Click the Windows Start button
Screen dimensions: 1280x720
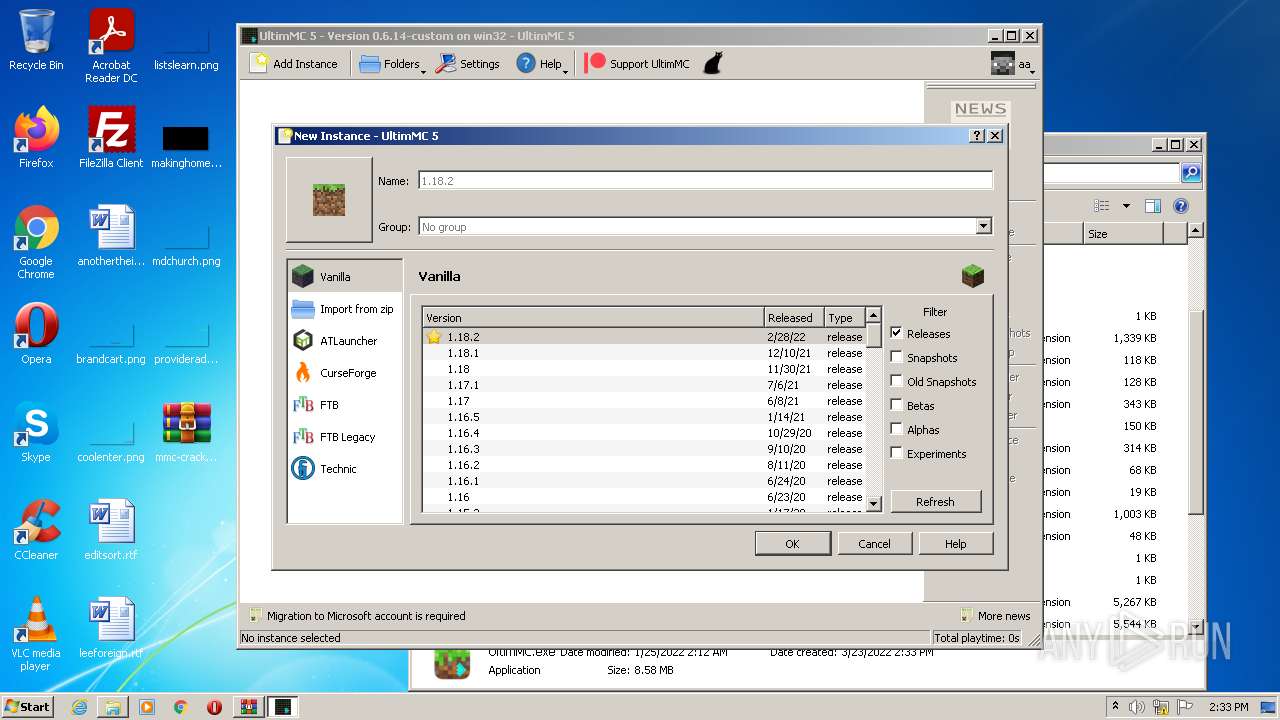(28, 706)
